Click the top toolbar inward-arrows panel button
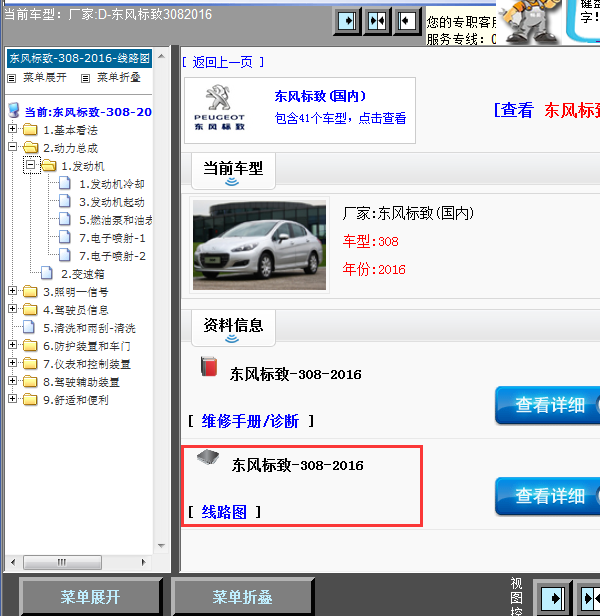This screenshot has width=600, height=616. point(377,21)
